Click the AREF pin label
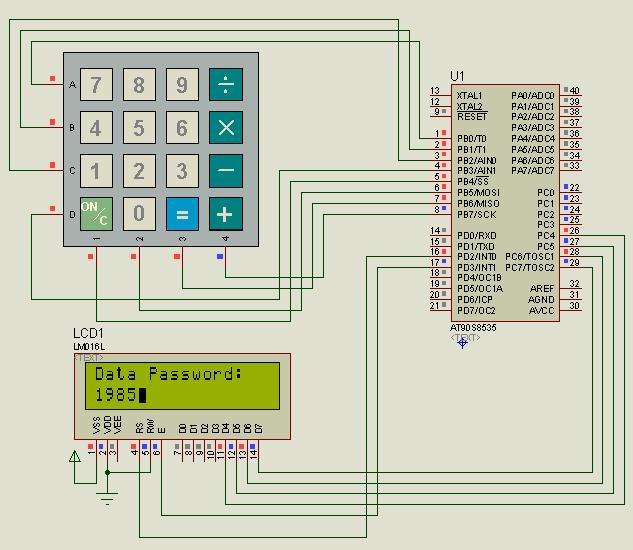This screenshot has width=633, height=550. [542, 289]
